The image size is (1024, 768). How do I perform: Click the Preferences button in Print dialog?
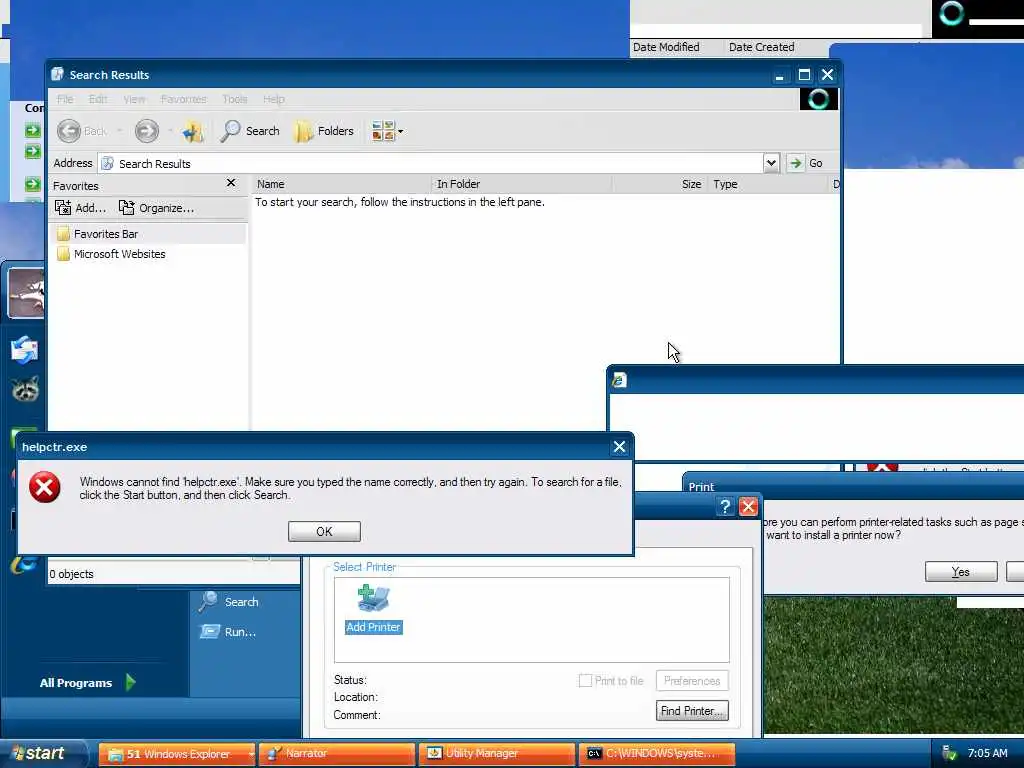pos(692,680)
